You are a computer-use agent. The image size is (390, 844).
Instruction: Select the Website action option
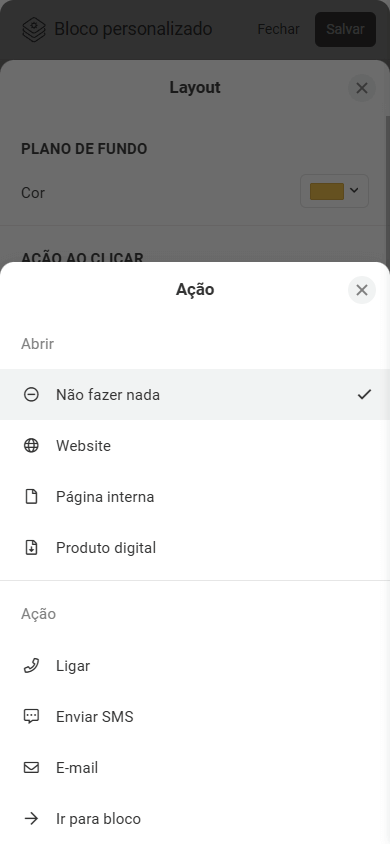[195, 446]
